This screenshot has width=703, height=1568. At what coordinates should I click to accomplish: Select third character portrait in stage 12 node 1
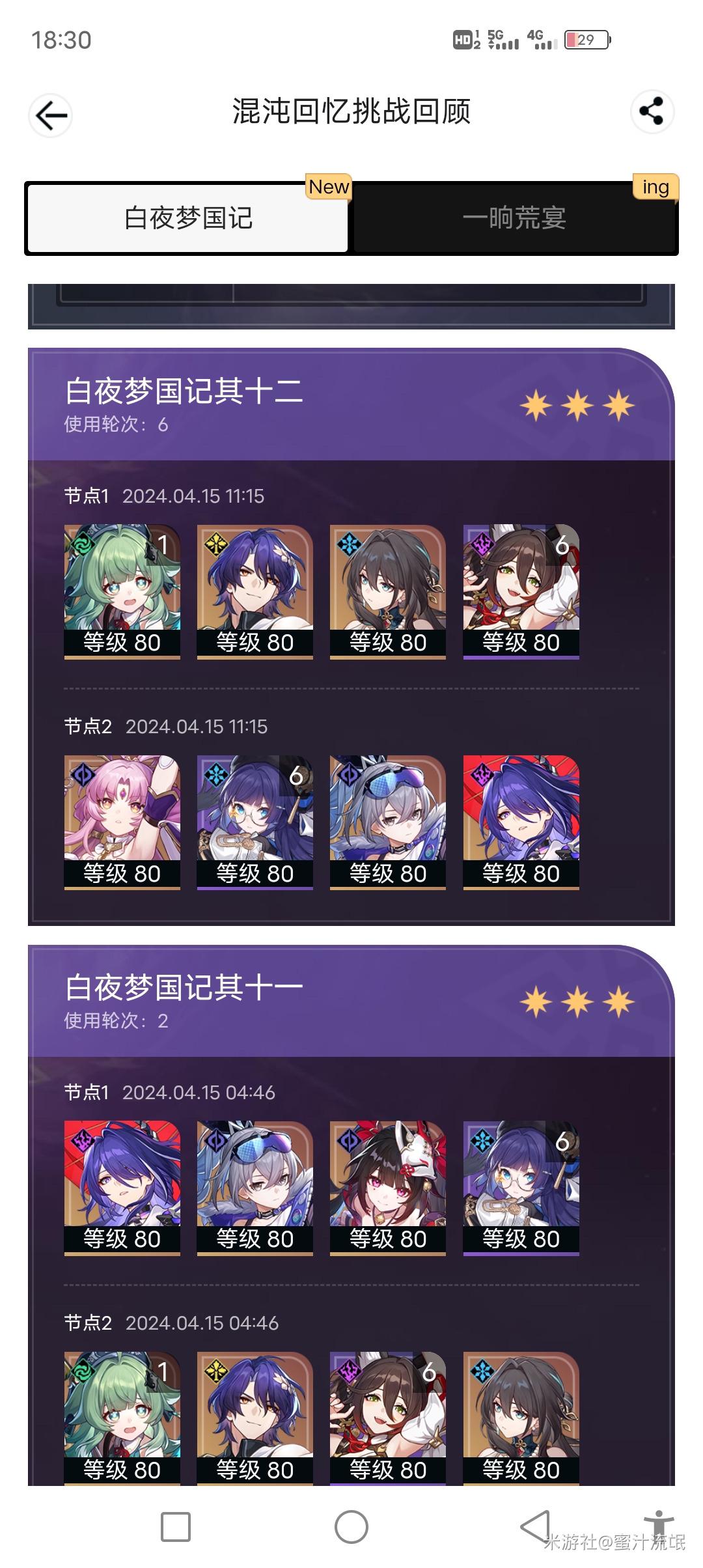388,592
